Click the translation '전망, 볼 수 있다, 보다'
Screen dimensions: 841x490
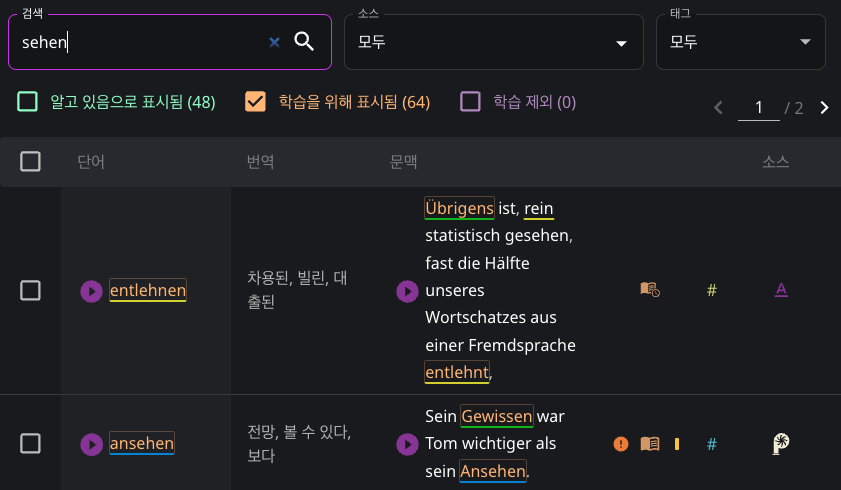299,443
